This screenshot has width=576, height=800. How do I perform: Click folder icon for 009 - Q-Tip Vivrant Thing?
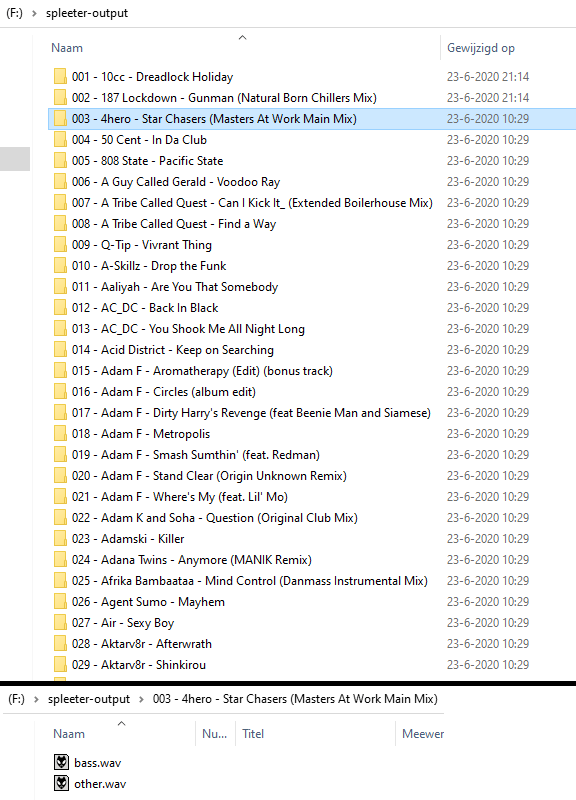point(60,244)
